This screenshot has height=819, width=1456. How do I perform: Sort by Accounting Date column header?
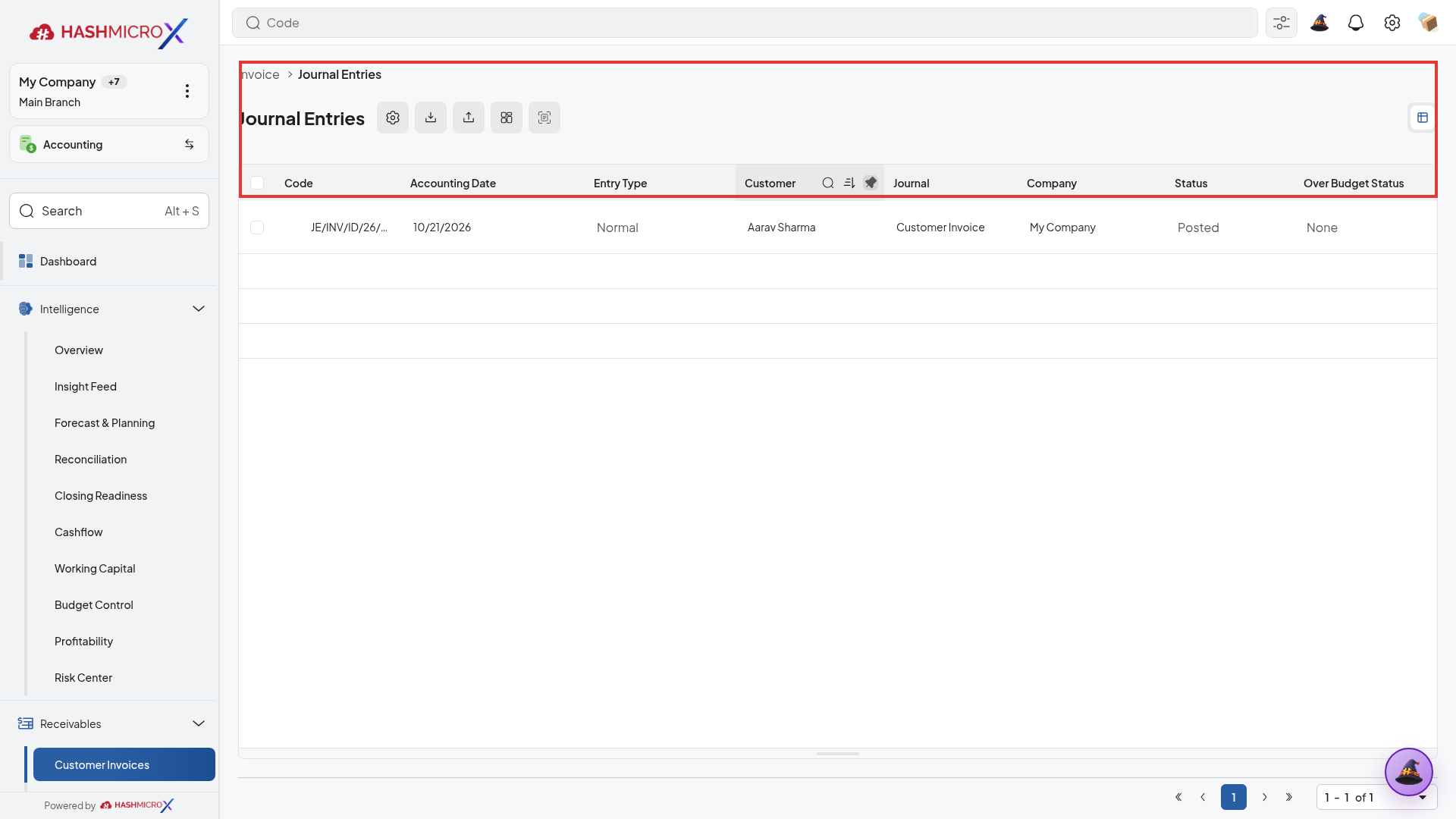point(453,183)
